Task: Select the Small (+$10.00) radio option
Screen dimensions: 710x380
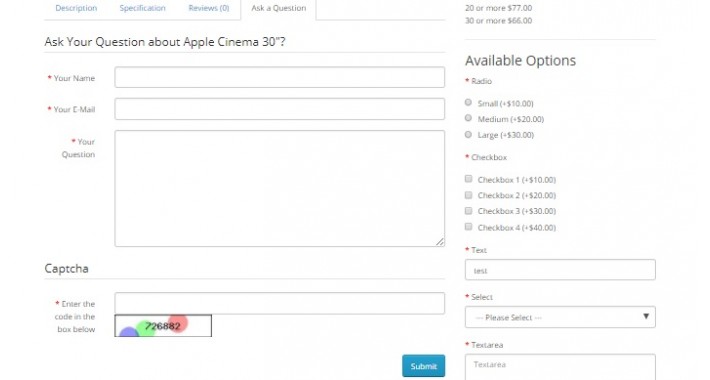Action: tap(468, 102)
